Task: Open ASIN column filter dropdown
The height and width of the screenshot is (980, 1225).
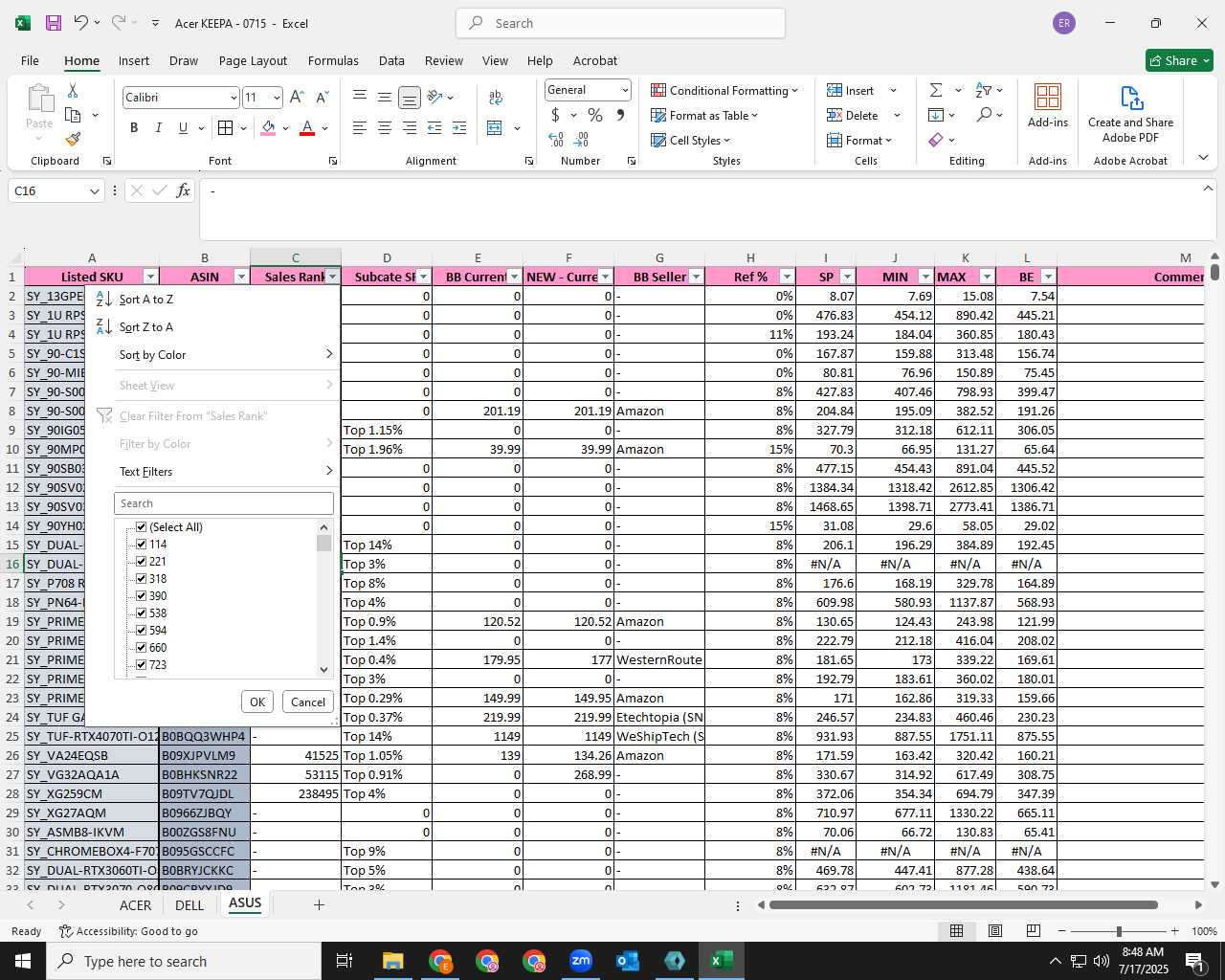Action: pos(241,277)
